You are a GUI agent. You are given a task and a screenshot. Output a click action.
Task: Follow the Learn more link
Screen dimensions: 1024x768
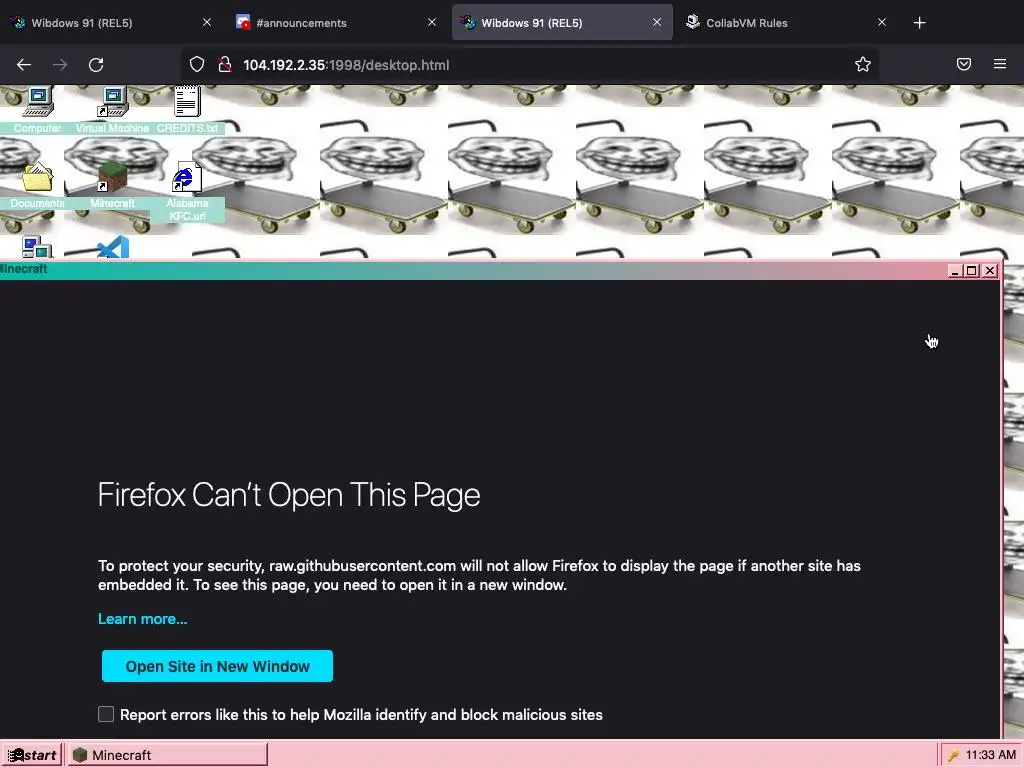click(142, 618)
